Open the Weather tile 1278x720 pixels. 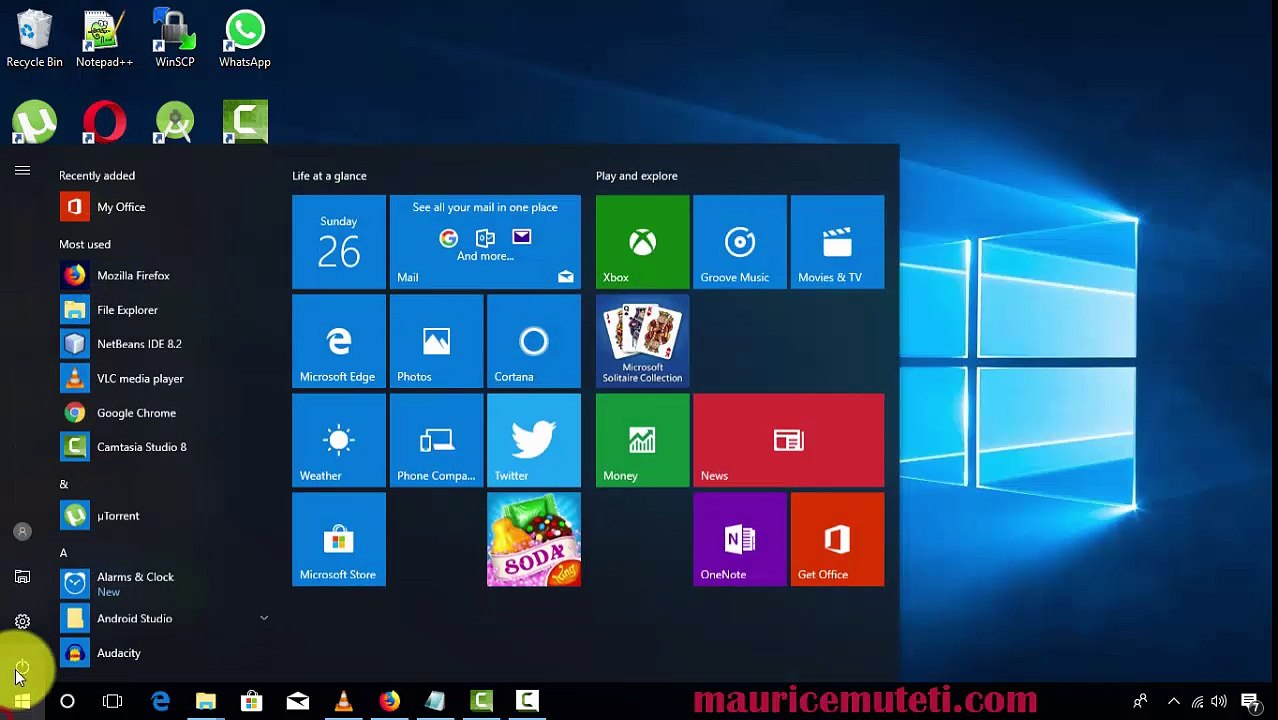coord(338,440)
